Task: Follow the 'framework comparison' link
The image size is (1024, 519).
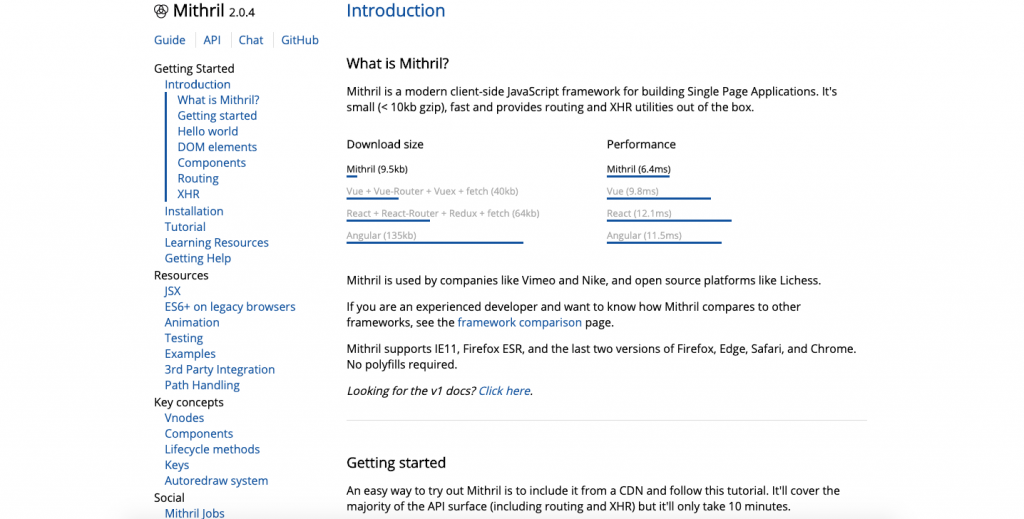Action: [519, 322]
